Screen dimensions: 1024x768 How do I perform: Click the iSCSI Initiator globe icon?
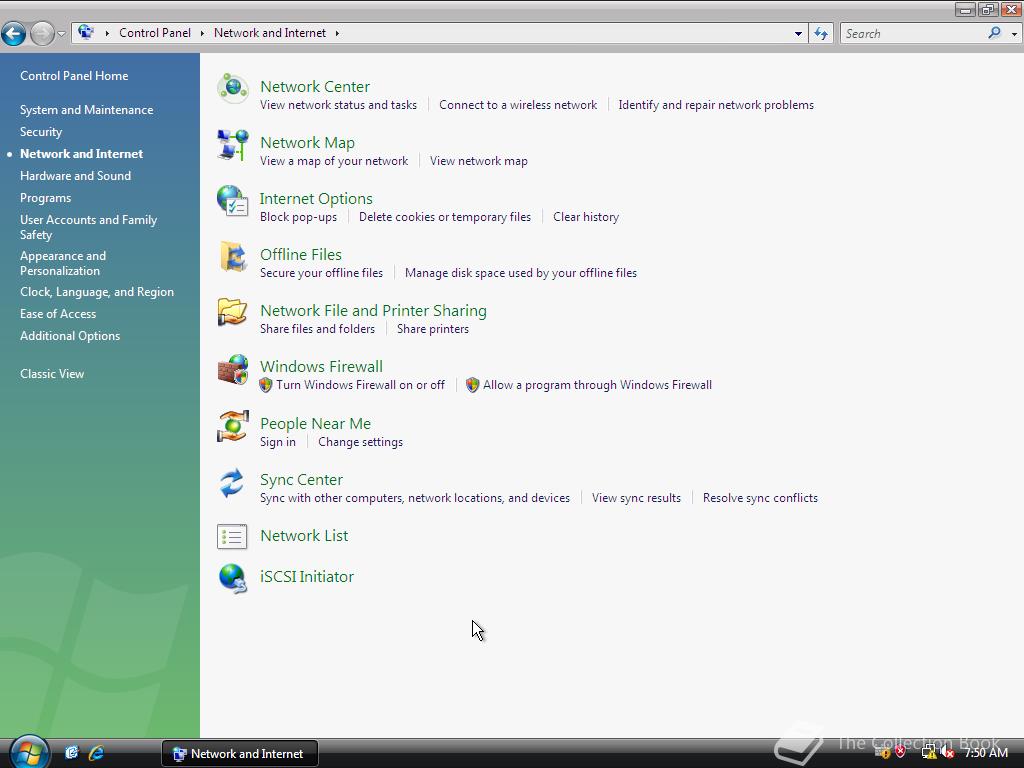(x=232, y=578)
